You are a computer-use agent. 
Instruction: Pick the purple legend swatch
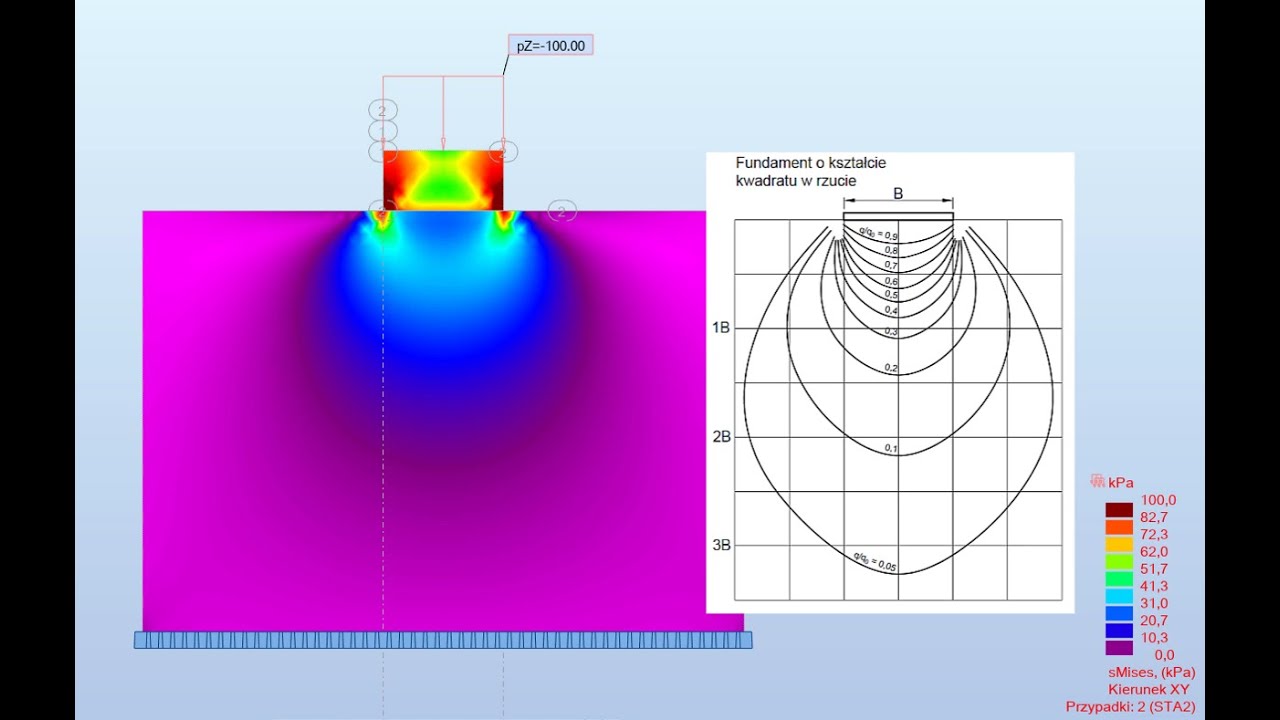pyautogui.click(x=1119, y=646)
